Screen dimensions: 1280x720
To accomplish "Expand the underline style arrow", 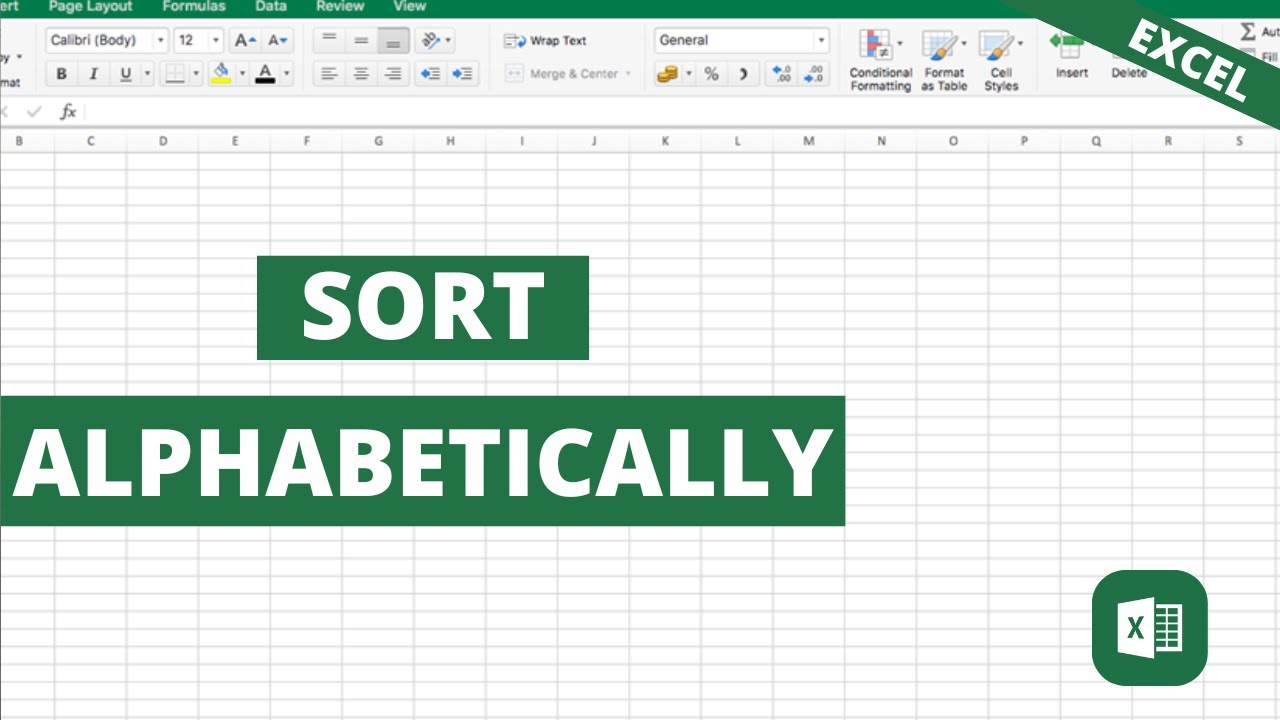I will tap(148, 74).
